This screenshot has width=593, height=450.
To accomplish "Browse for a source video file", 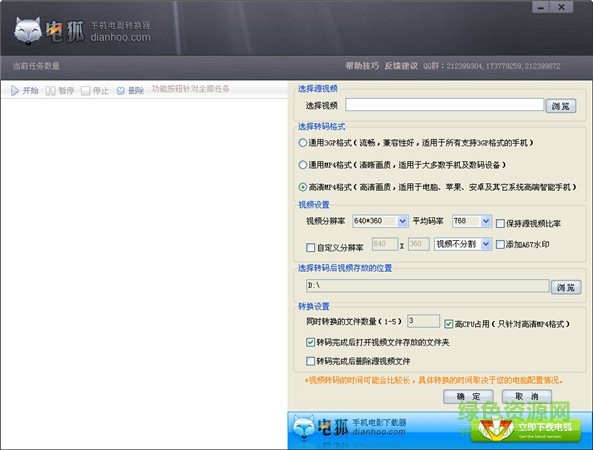I will coord(561,106).
